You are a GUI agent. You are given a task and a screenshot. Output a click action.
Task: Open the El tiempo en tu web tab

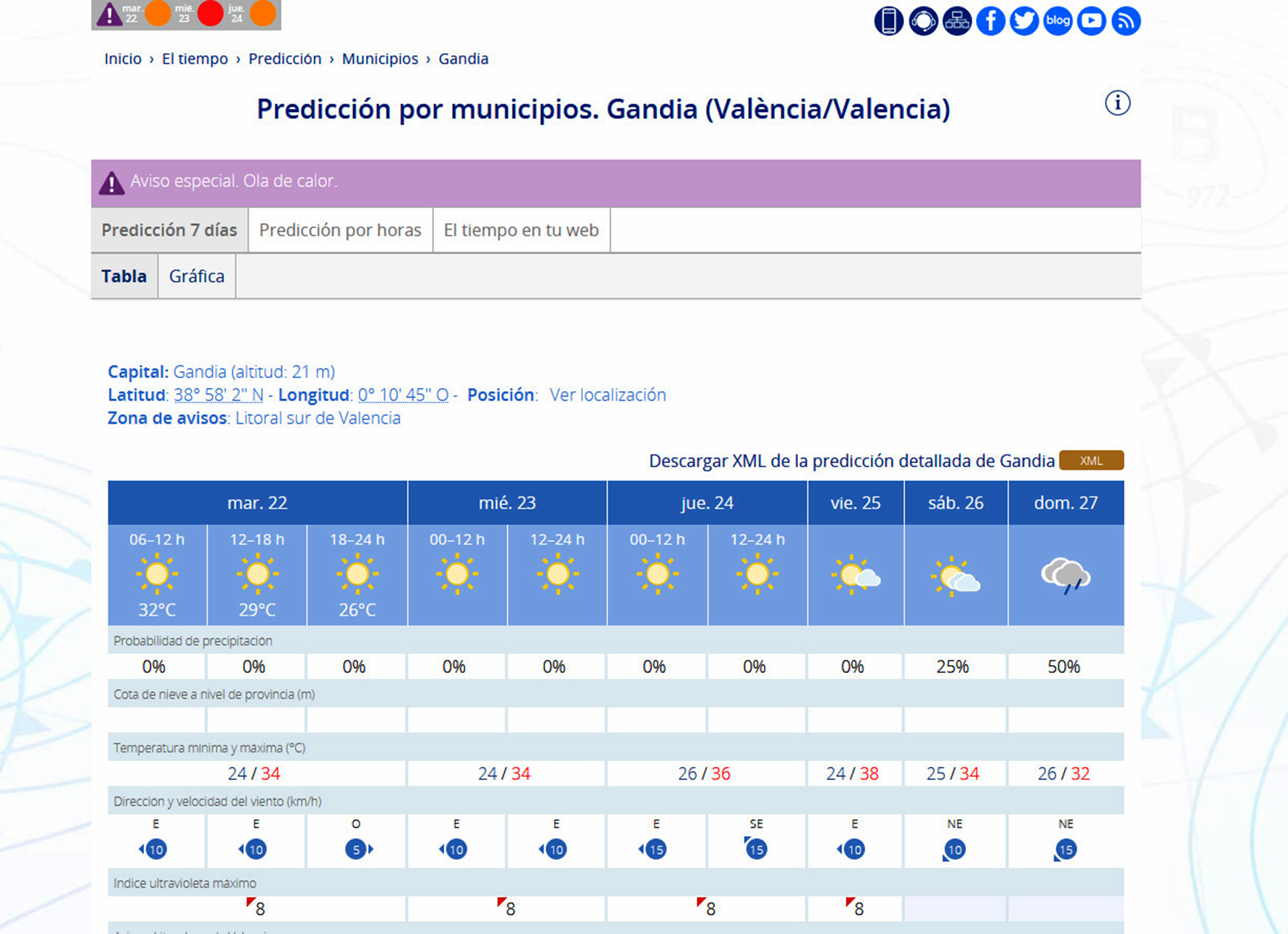521,230
